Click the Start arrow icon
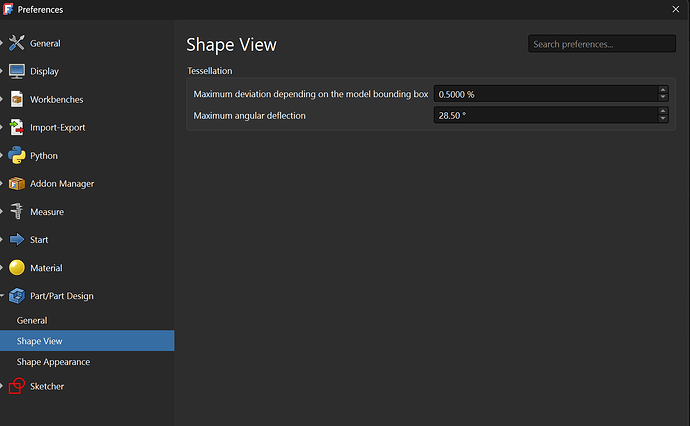690x426 pixels. tap(17, 239)
